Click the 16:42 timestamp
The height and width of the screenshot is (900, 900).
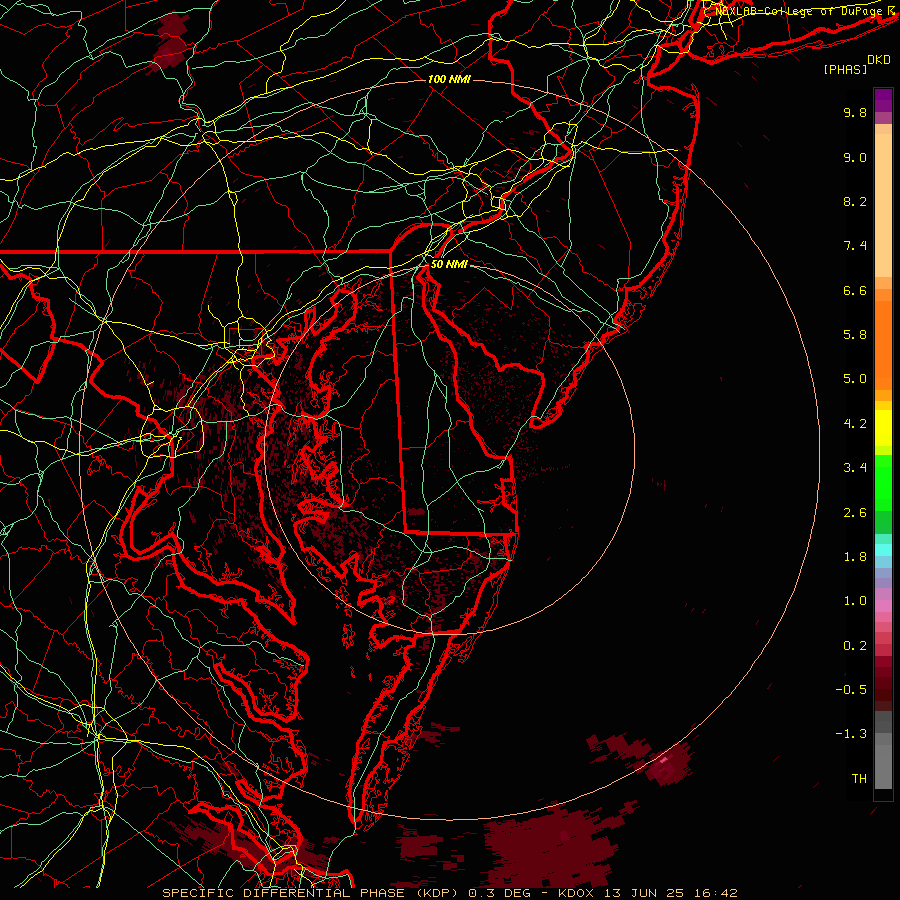click(716, 893)
